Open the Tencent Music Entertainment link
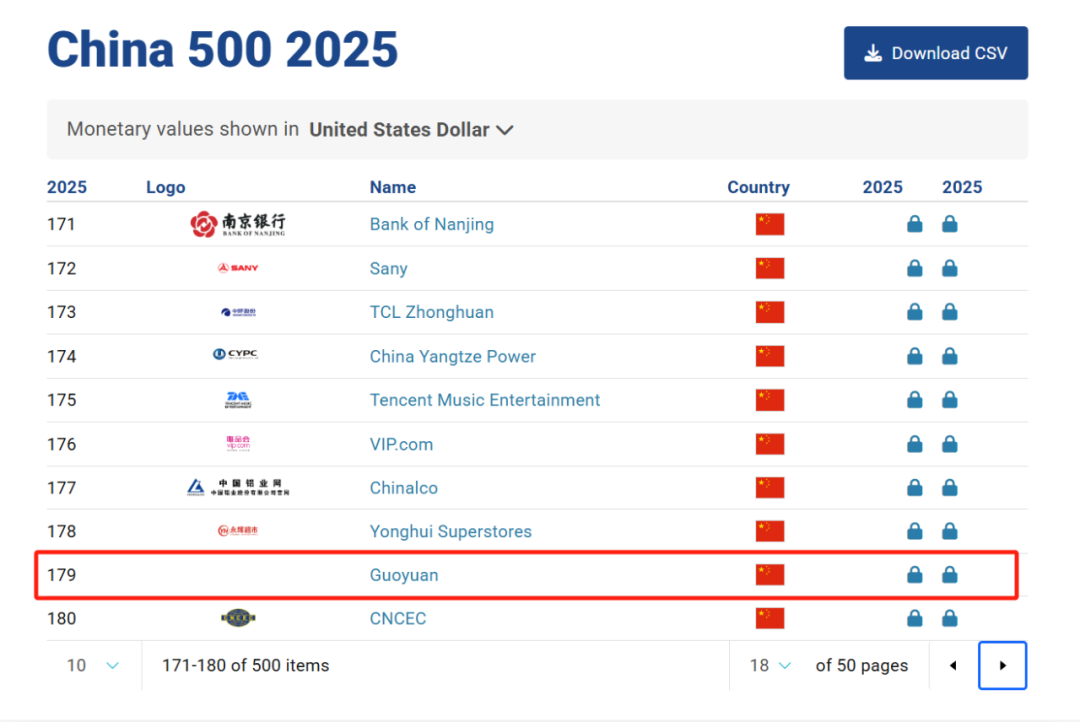The image size is (1080, 722). tap(485, 400)
